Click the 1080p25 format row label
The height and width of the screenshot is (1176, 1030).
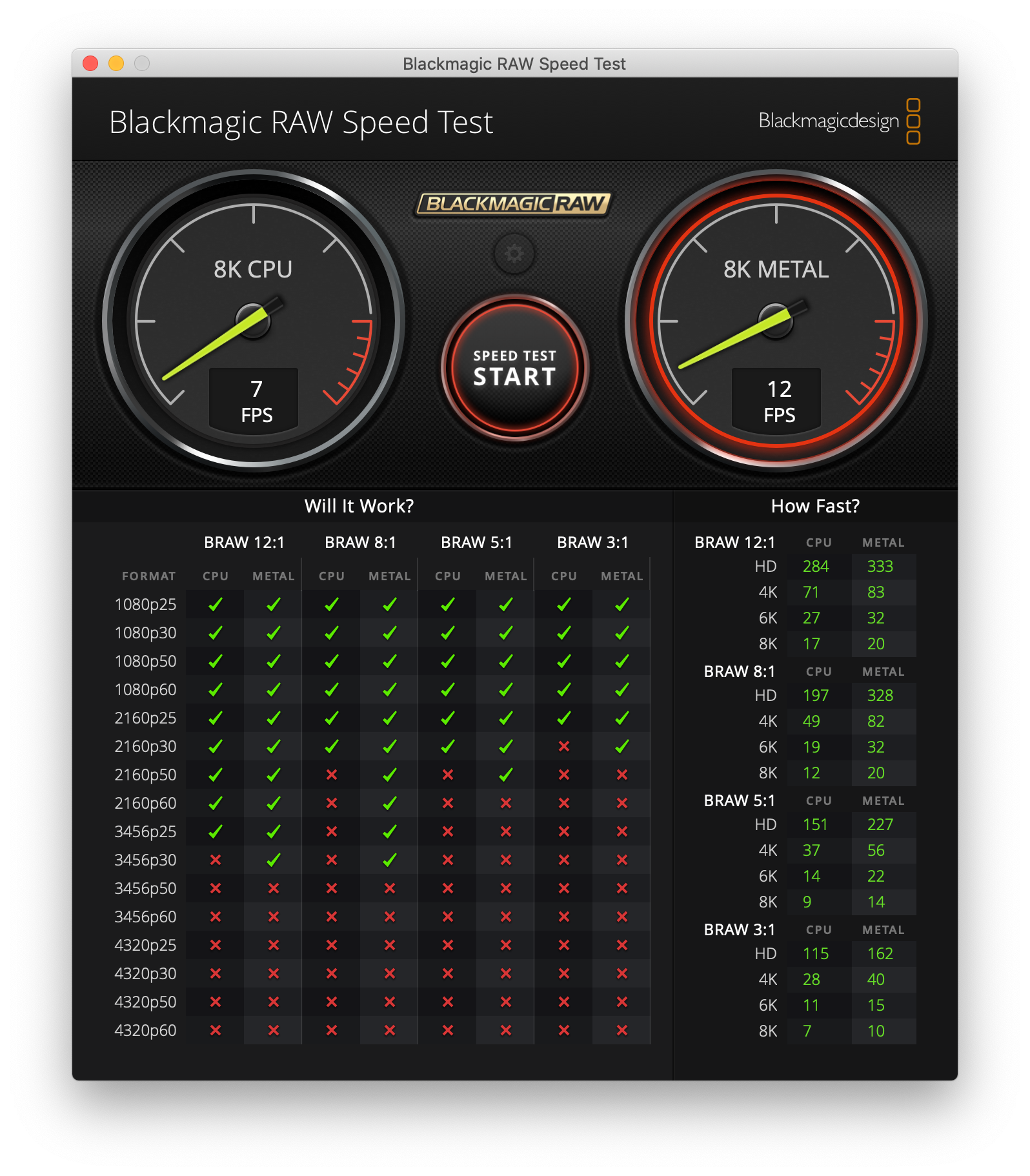point(145,605)
